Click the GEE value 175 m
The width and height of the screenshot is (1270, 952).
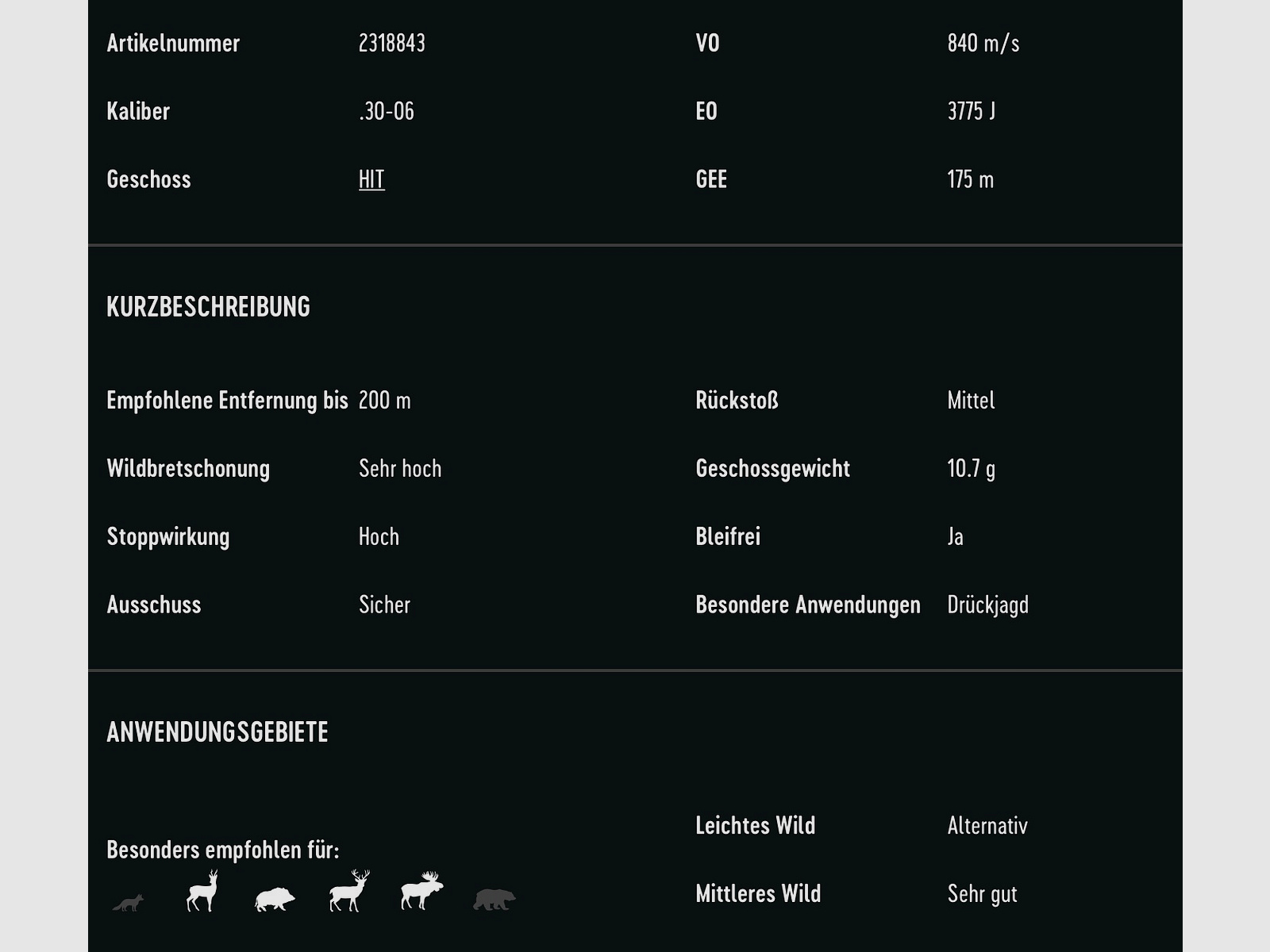(x=971, y=179)
